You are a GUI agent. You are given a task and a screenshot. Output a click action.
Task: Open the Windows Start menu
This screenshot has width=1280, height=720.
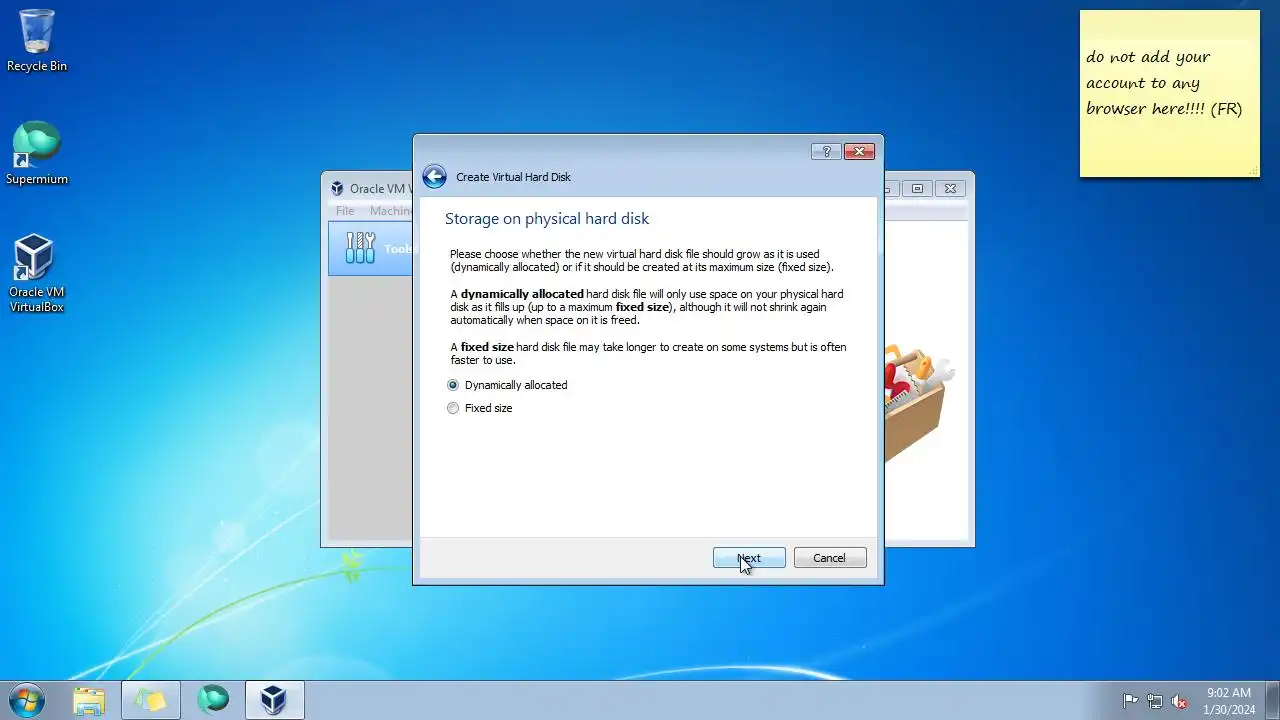click(27, 700)
